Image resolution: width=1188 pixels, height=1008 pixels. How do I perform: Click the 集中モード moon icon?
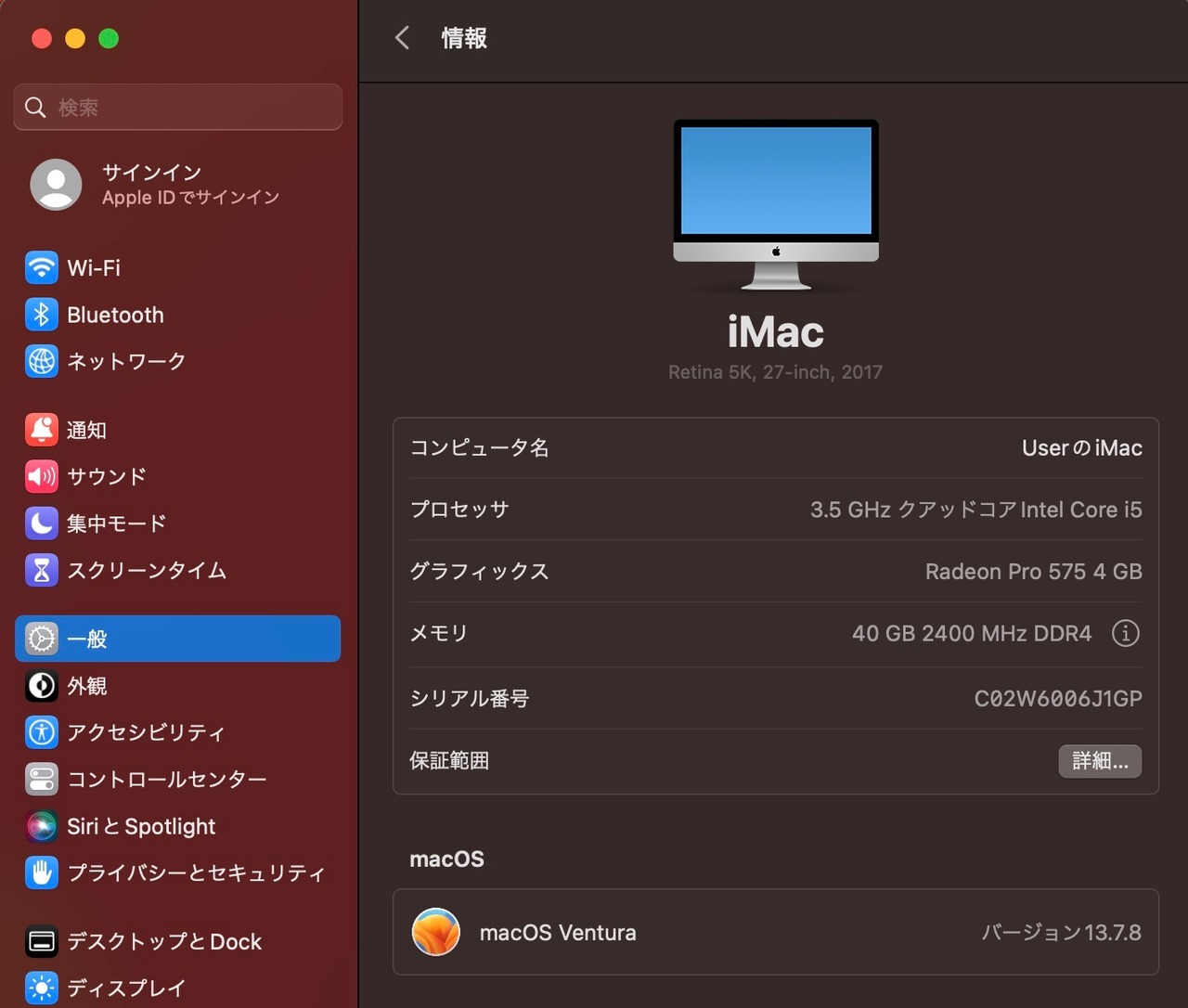click(41, 523)
